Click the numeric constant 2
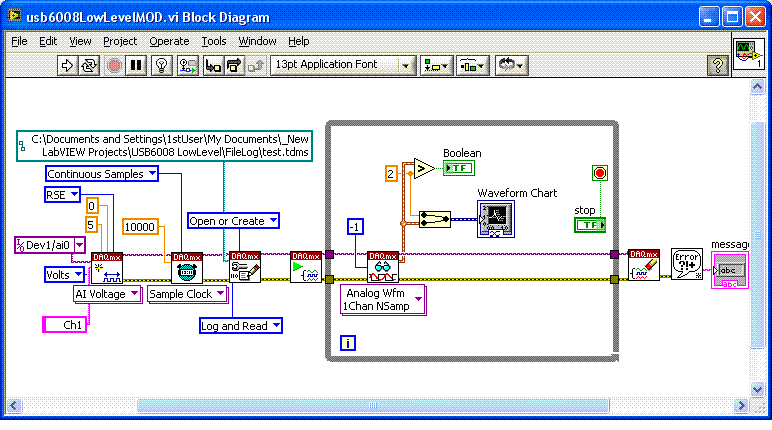This screenshot has width=772, height=430. (391, 173)
